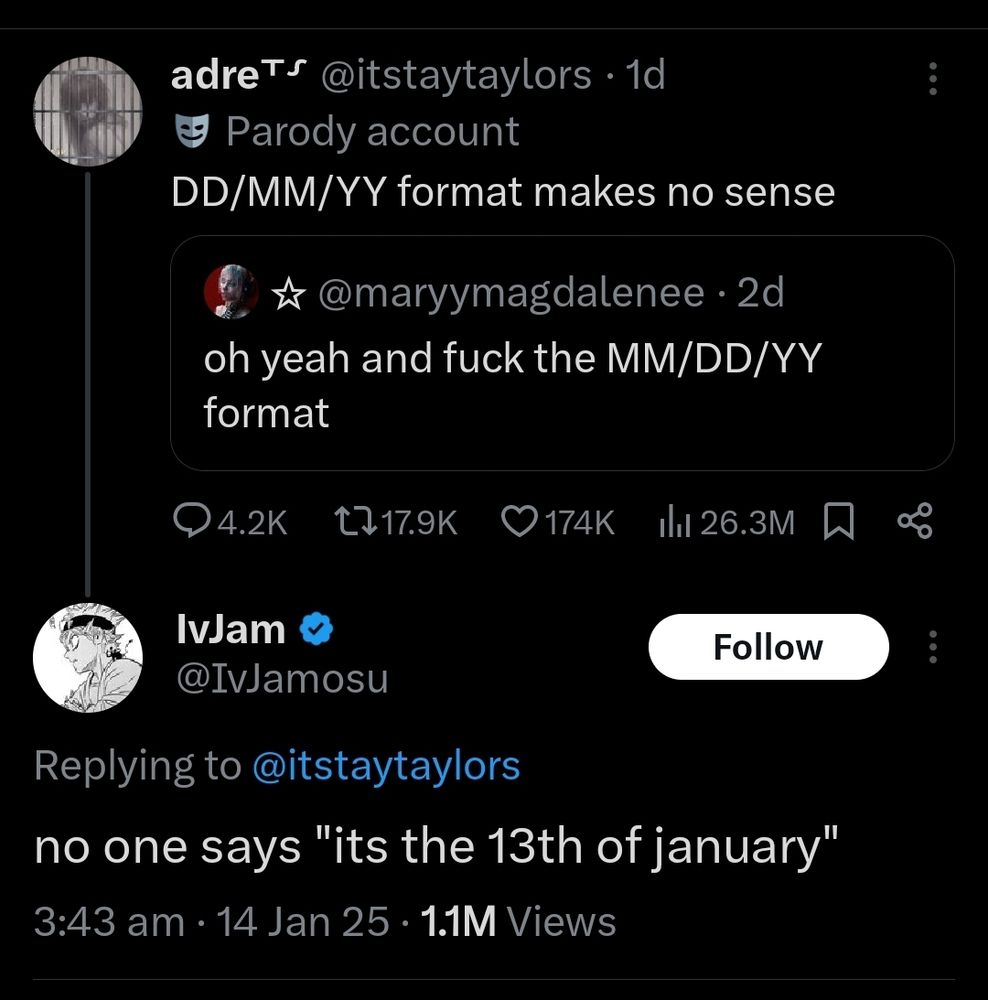Click the Parody account mask icon
Screen dimensions: 988x1000
tap(191, 131)
